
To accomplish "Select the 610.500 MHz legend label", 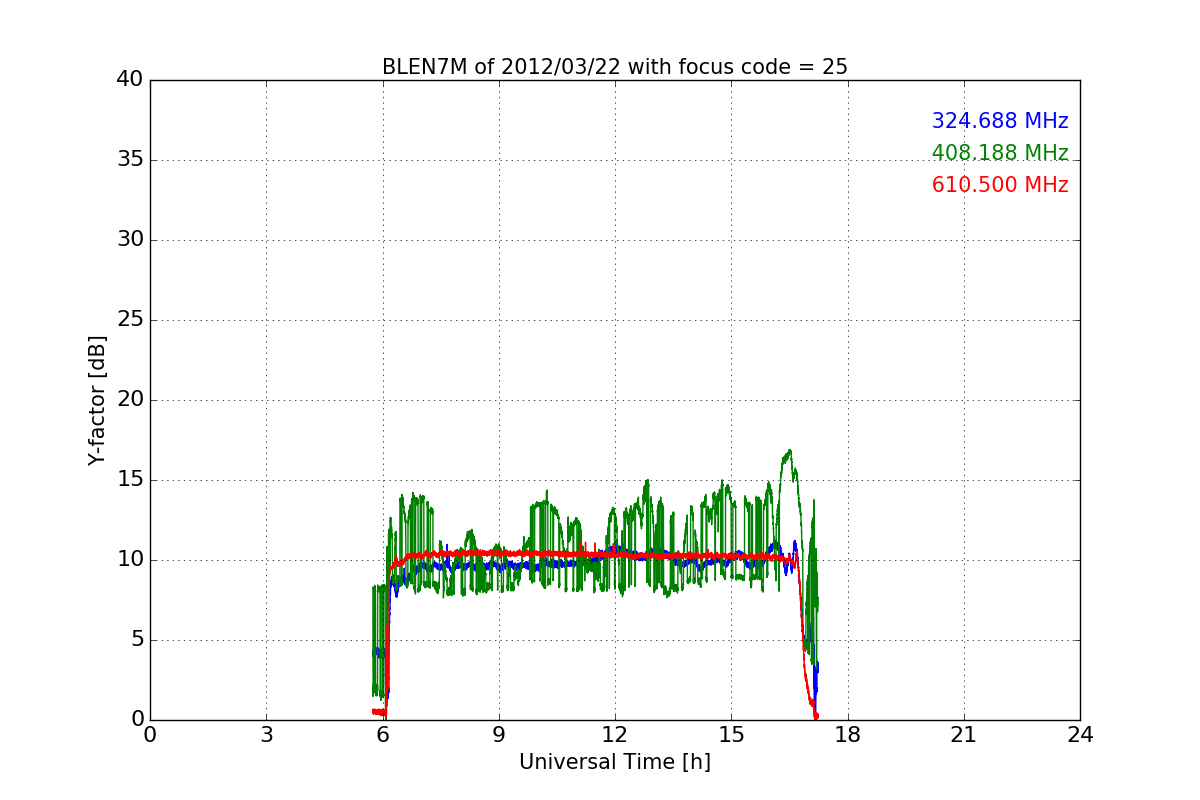I will pos(1000,185).
